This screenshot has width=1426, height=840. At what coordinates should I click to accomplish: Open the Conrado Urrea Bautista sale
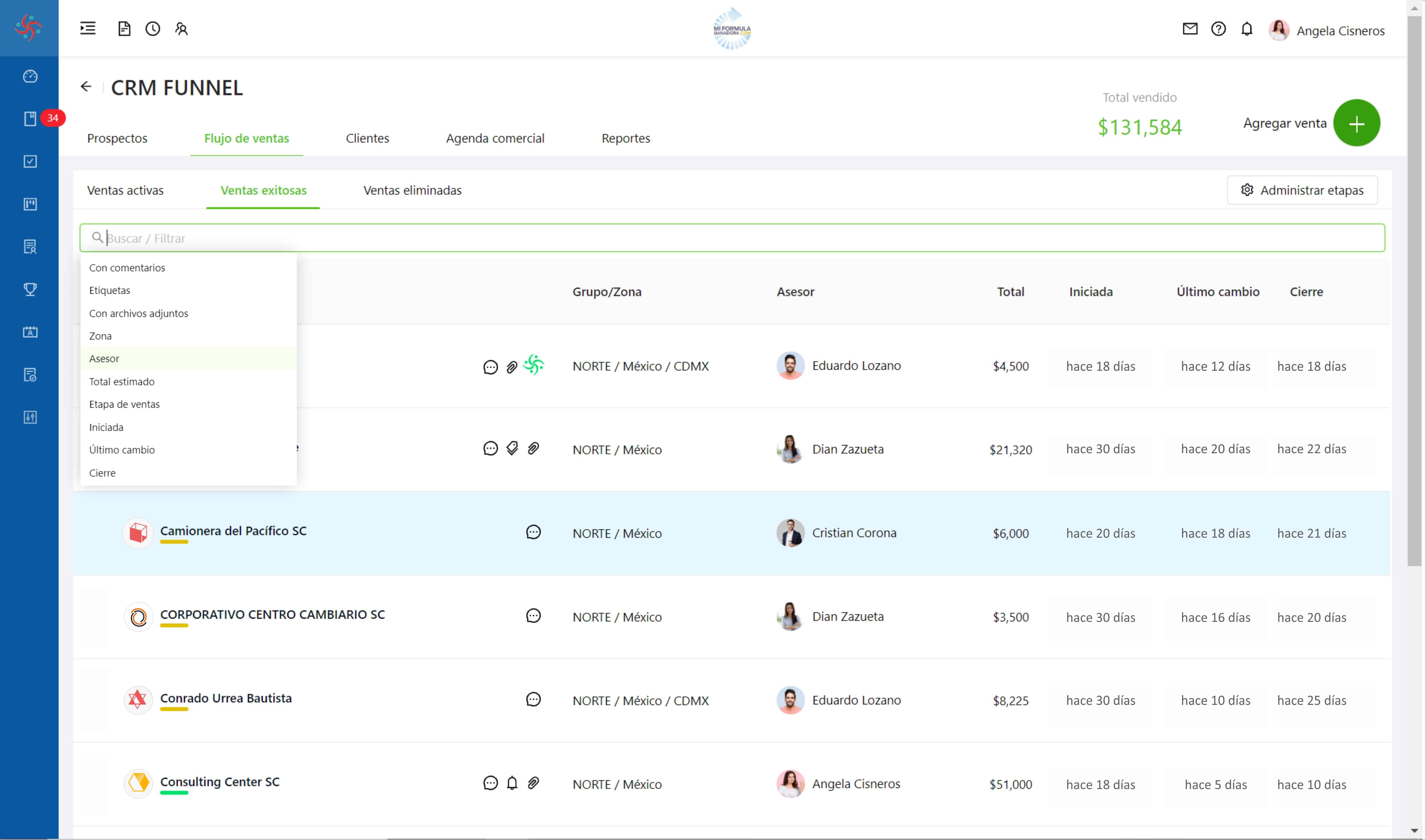click(226, 699)
